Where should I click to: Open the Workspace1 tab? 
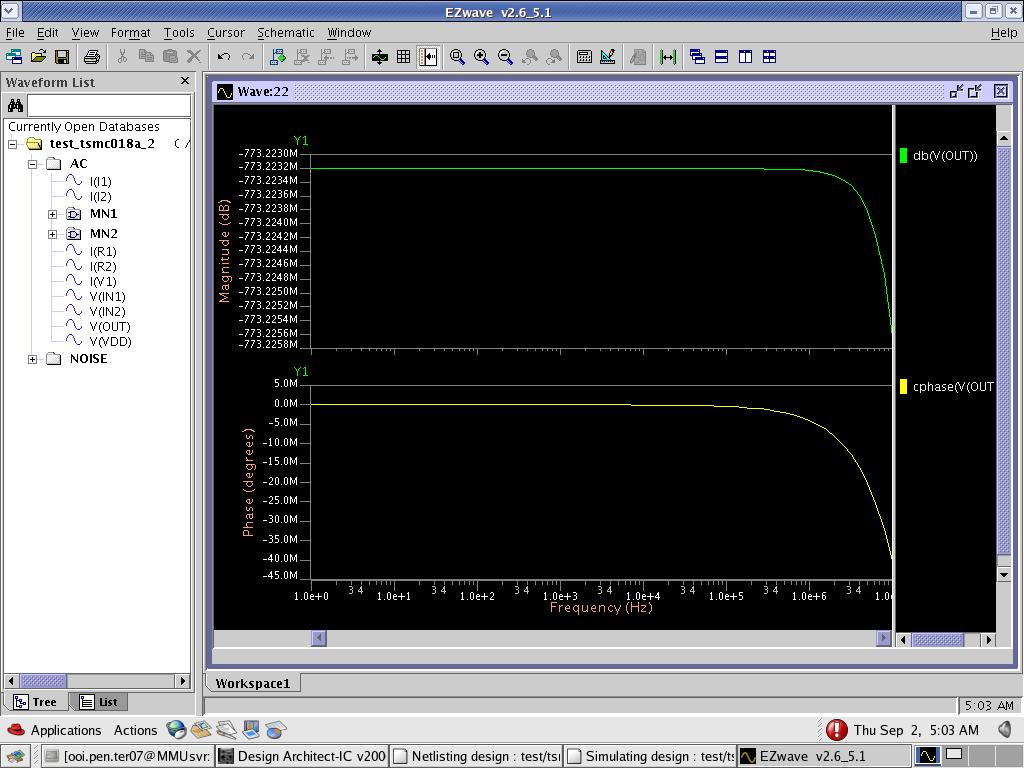pos(252,683)
